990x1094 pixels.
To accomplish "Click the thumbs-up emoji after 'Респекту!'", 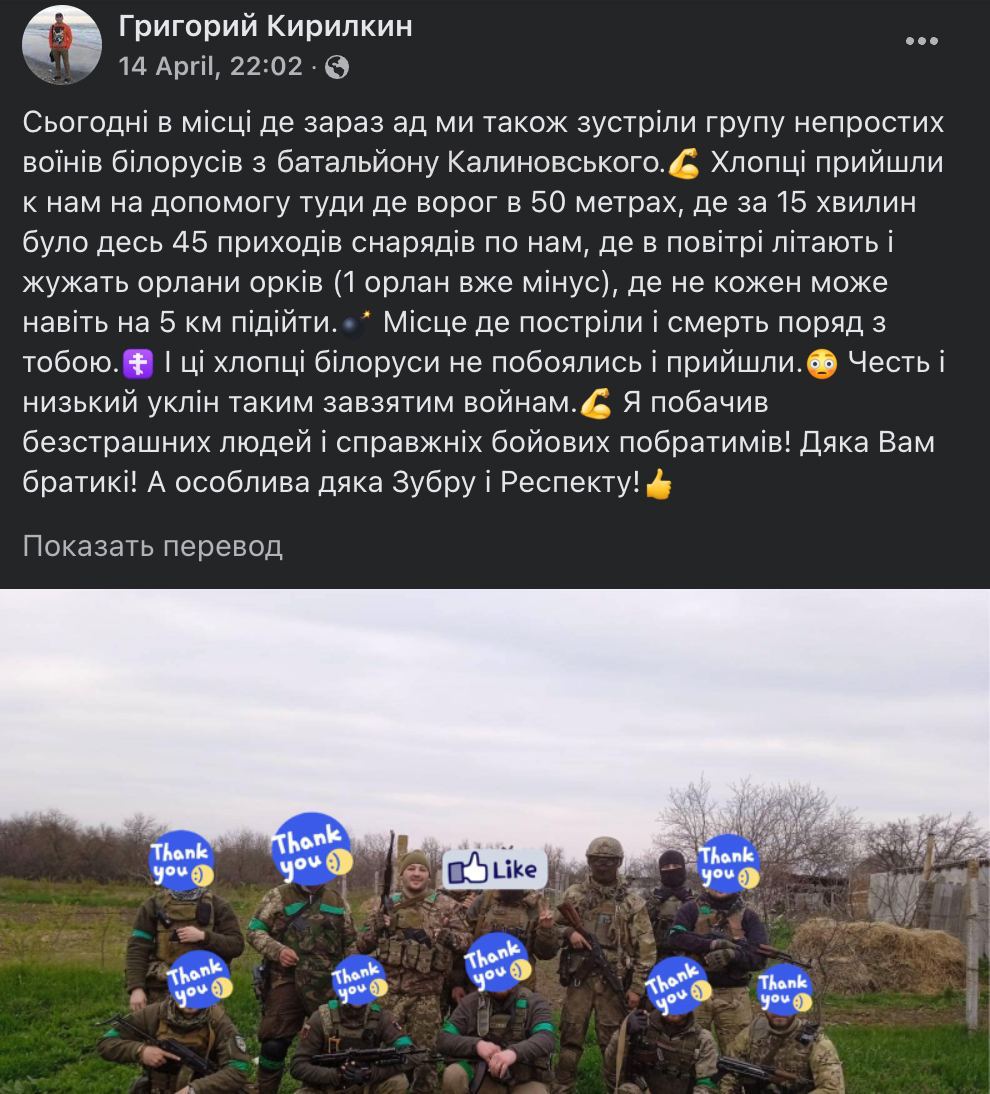I will (658, 484).
